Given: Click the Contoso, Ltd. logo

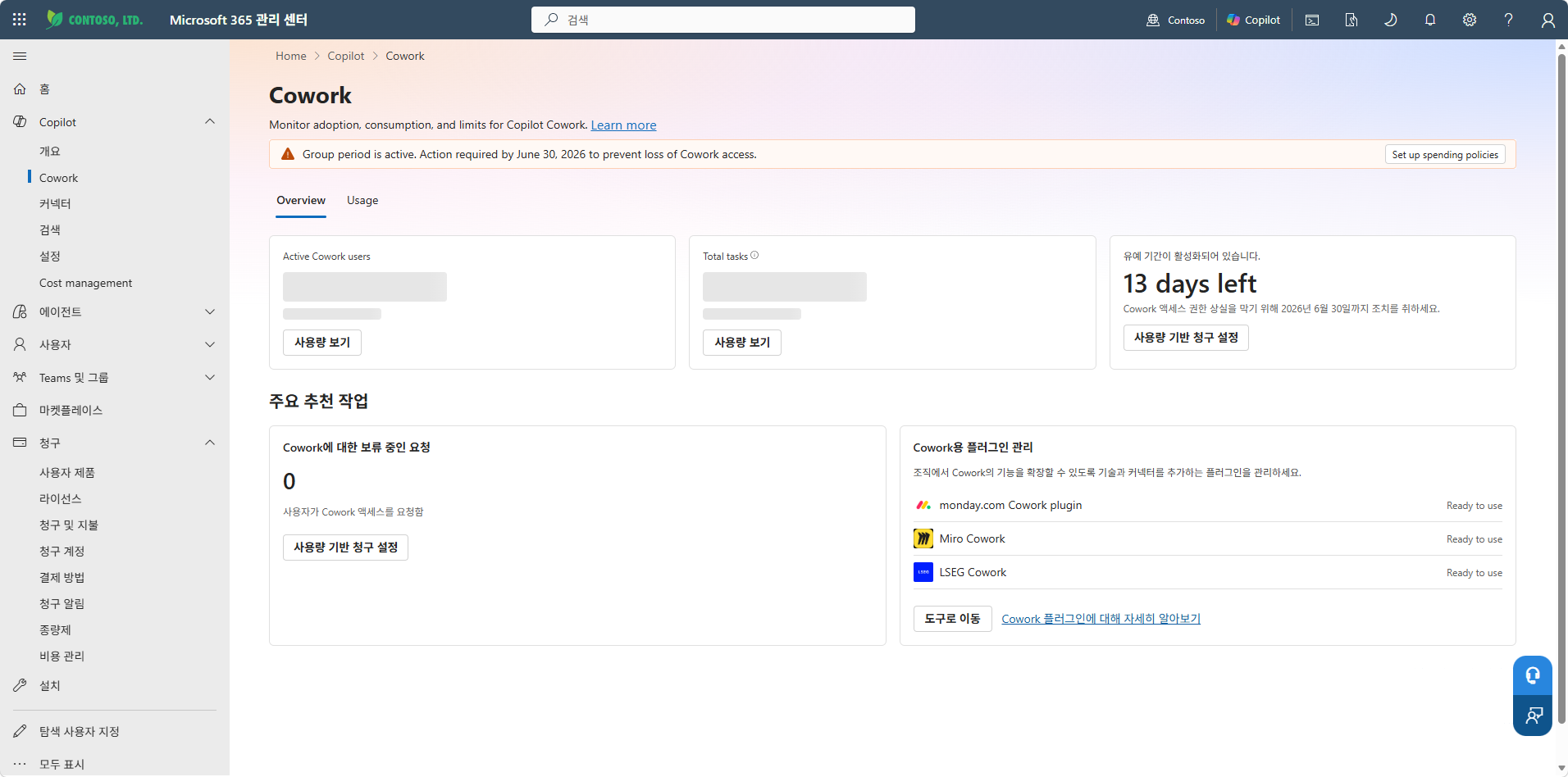Looking at the screenshot, I should point(94,20).
